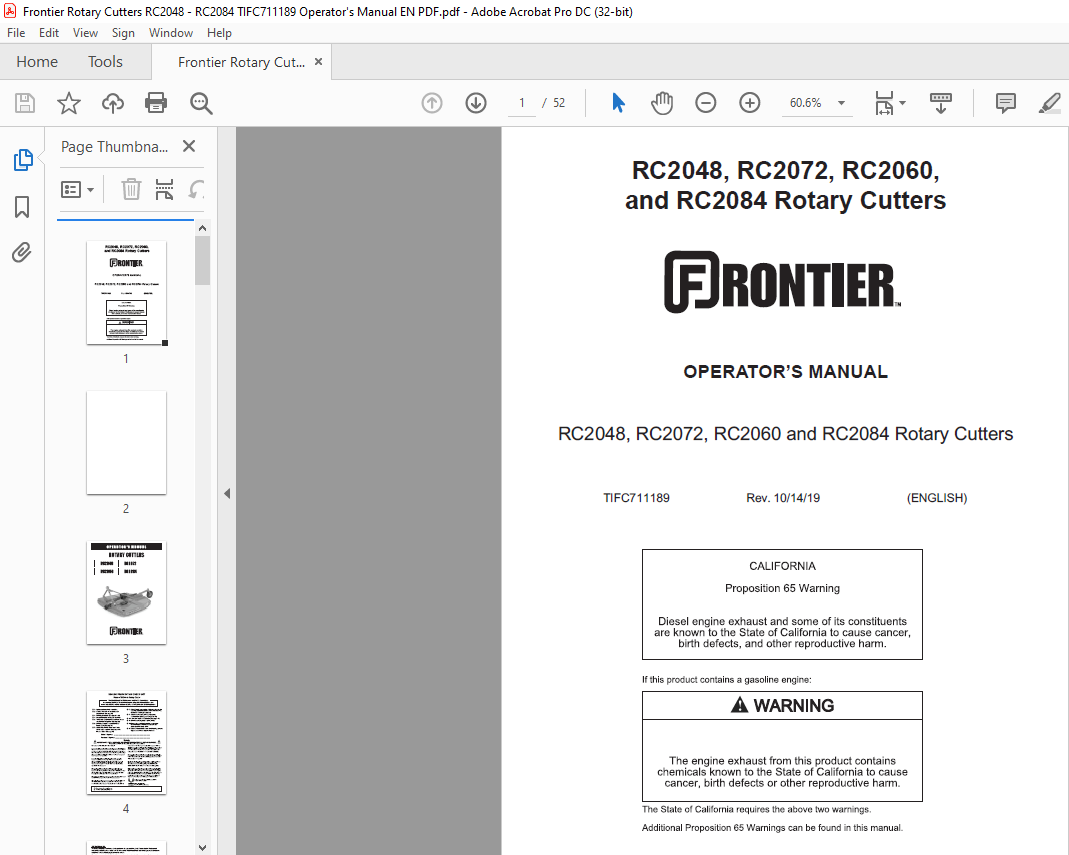Click the TIFC711189 document number
This screenshot has width=1069, height=855.
pyautogui.click(x=636, y=498)
